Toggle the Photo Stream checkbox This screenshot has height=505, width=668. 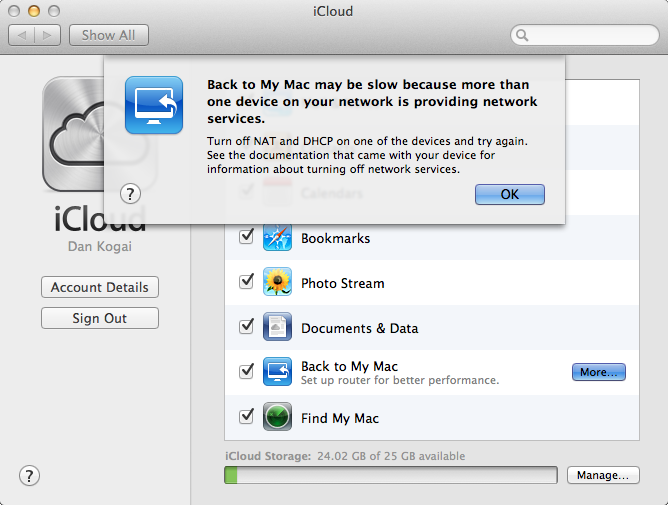click(x=246, y=281)
